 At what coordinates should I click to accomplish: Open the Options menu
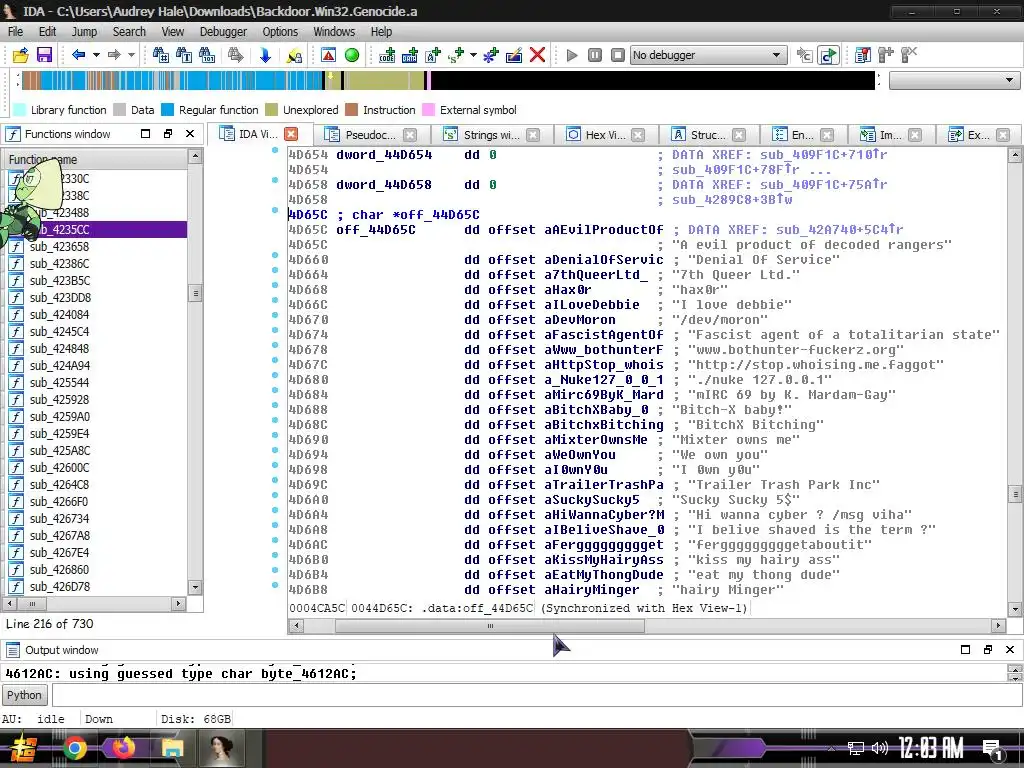(280, 31)
